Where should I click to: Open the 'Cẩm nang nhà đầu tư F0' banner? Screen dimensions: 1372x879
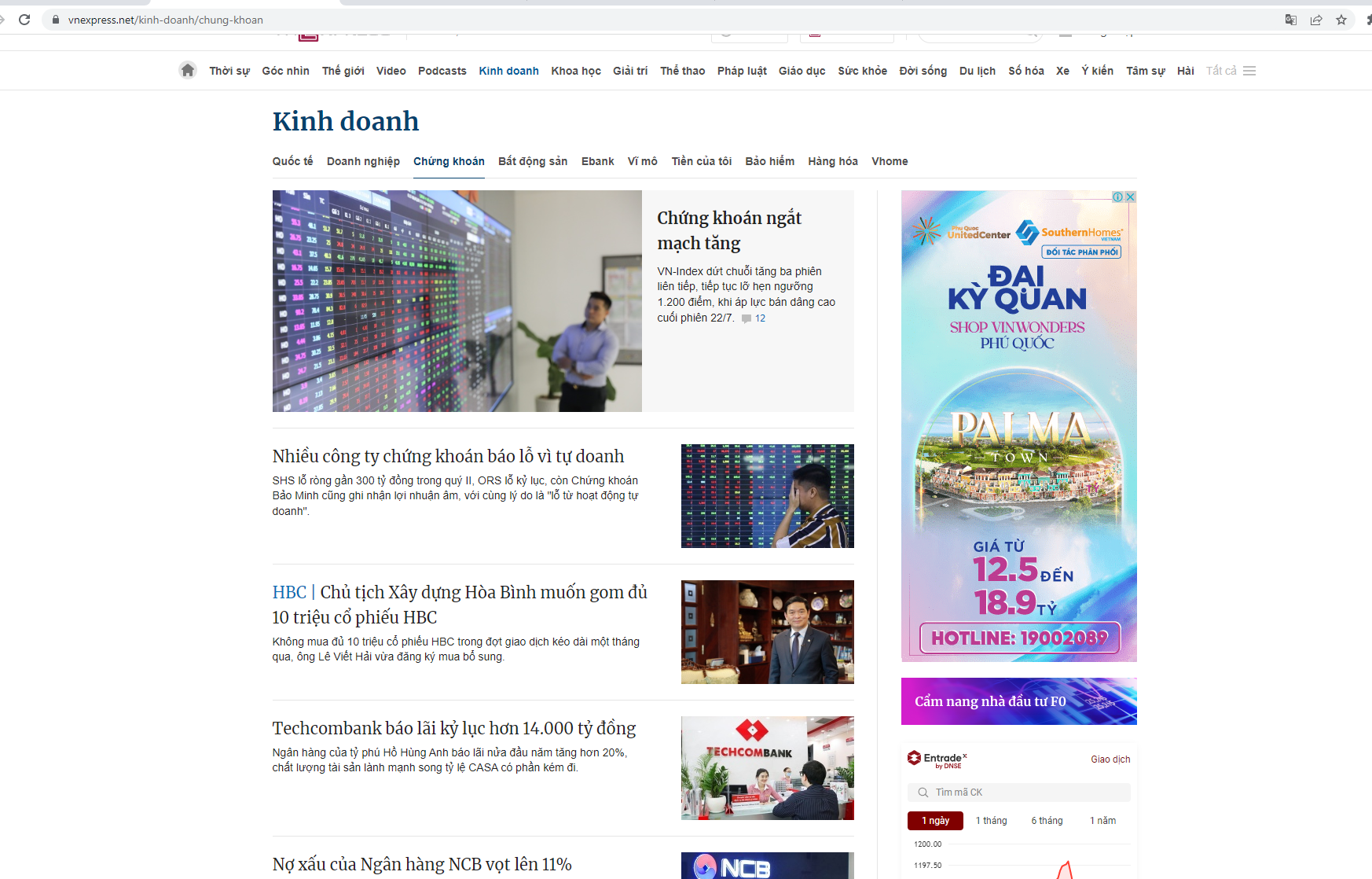coord(1019,701)
